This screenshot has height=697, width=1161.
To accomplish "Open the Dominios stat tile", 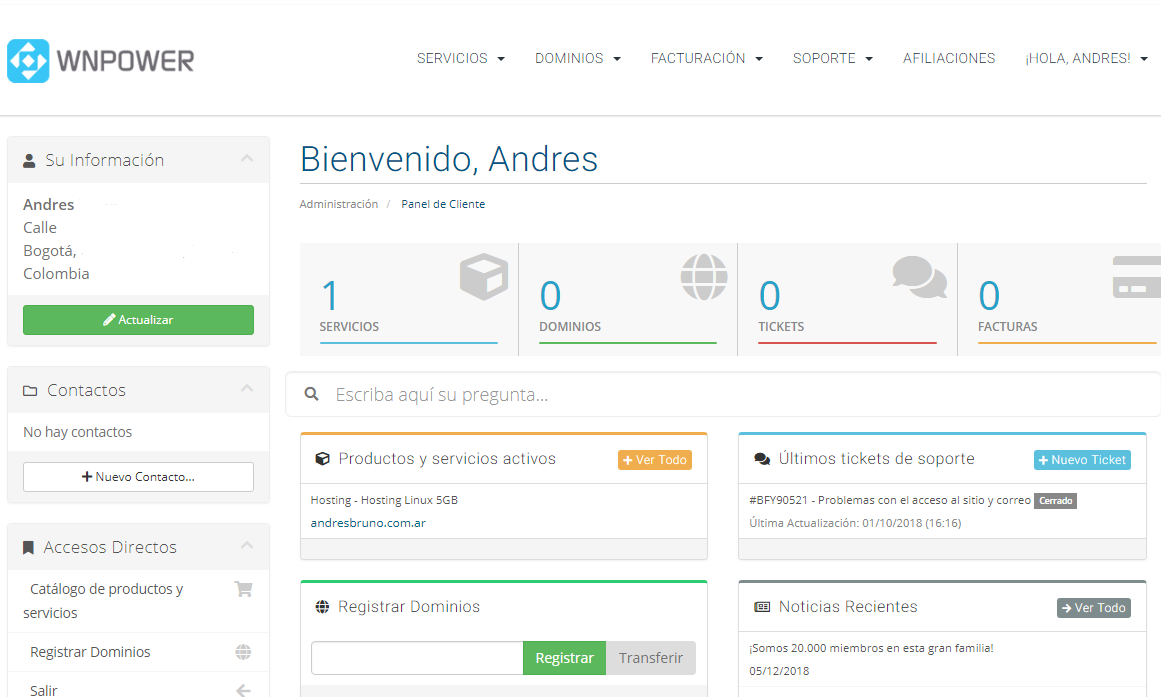I will (628, 299).
